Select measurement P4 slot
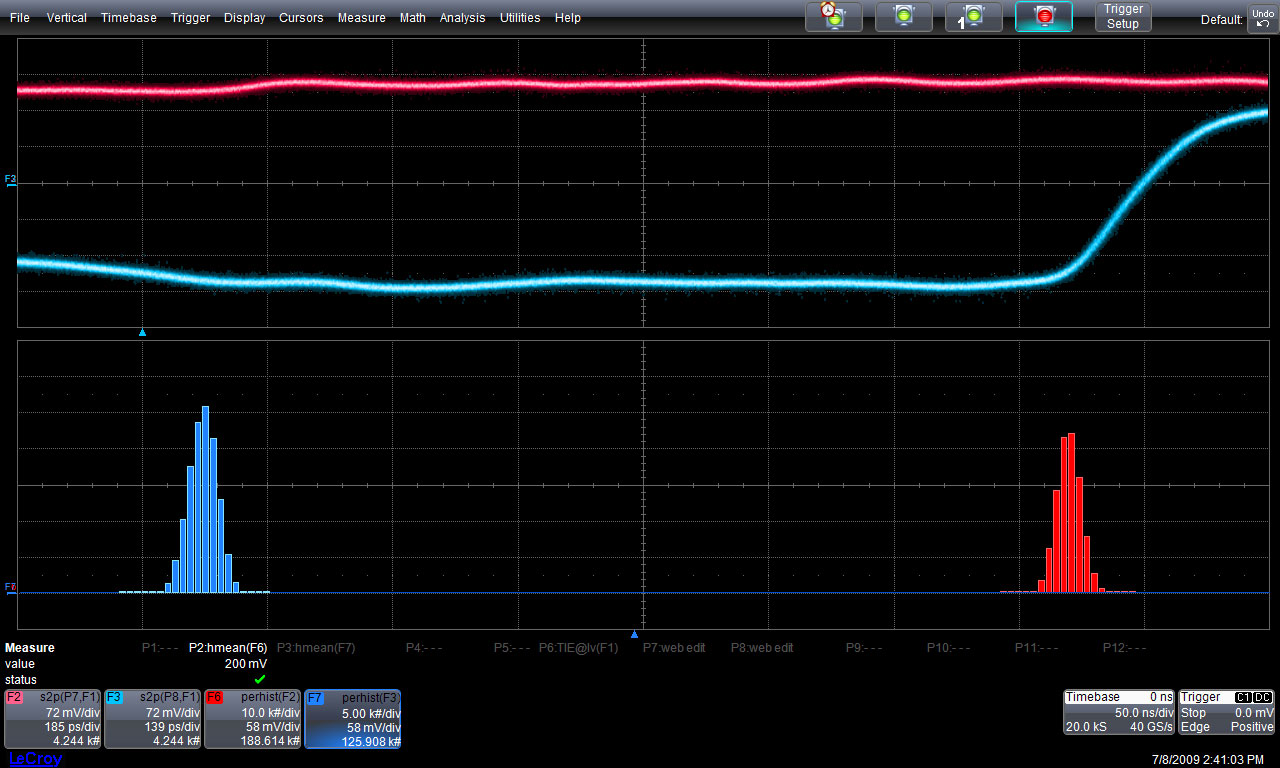 click(425, 648)
